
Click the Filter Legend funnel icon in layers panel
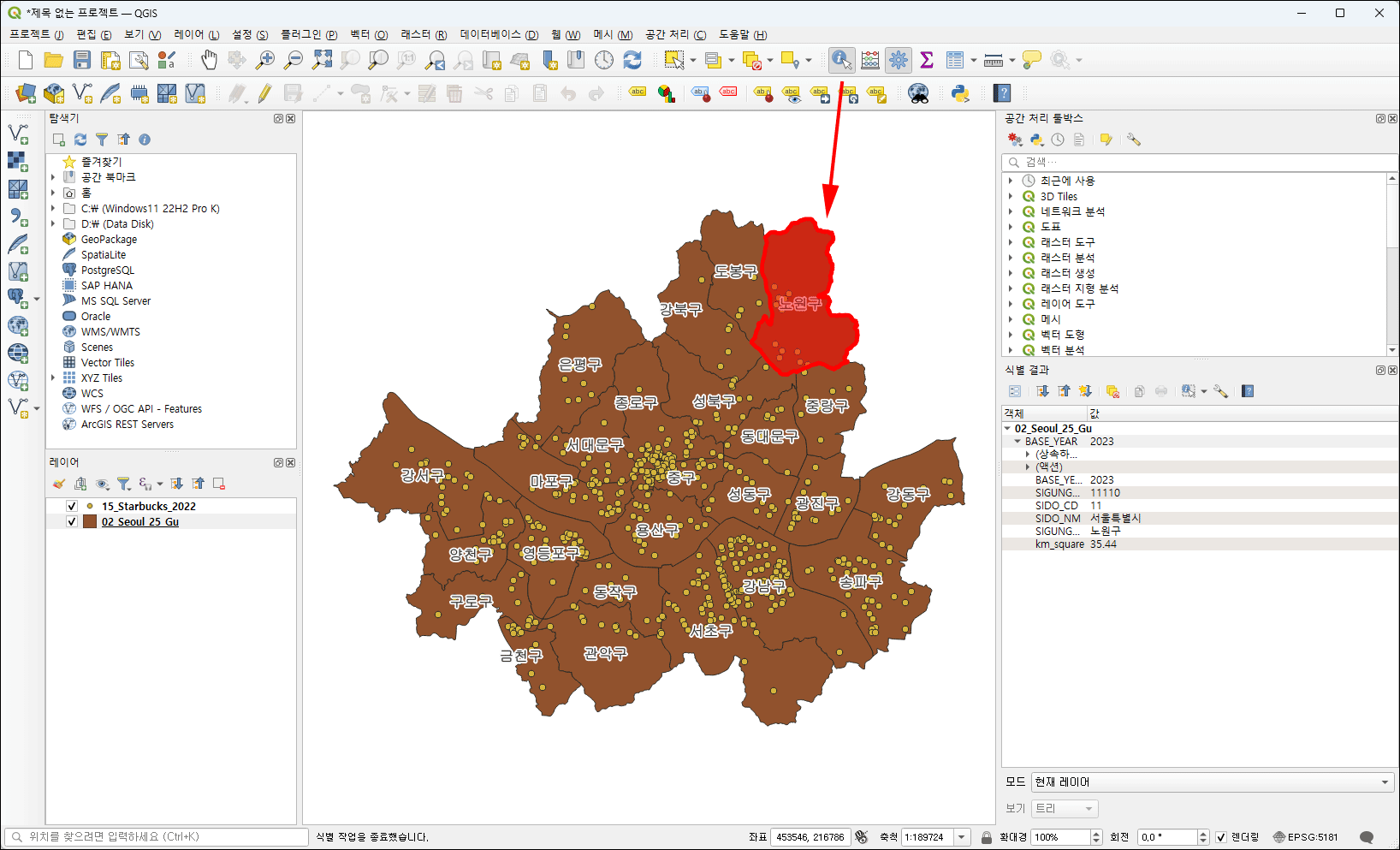(x=124, y=484)
